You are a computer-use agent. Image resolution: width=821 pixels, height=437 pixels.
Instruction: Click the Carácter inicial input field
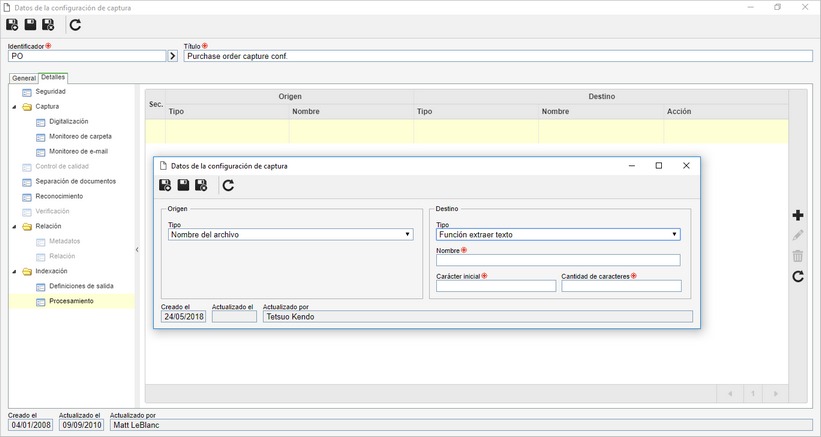pyautogui.click(x=496, y=286)
